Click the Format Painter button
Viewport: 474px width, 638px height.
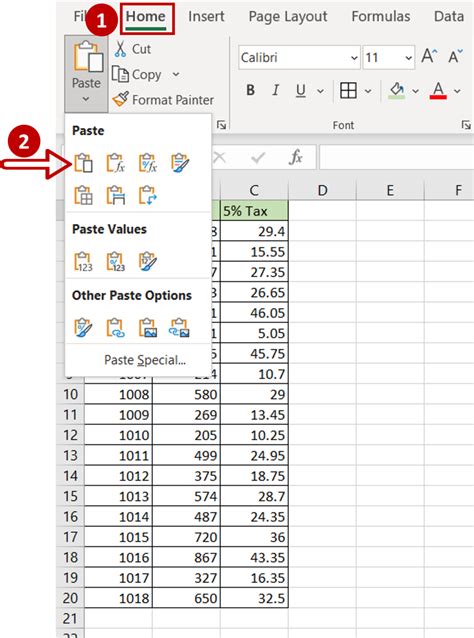pos(163,100)
